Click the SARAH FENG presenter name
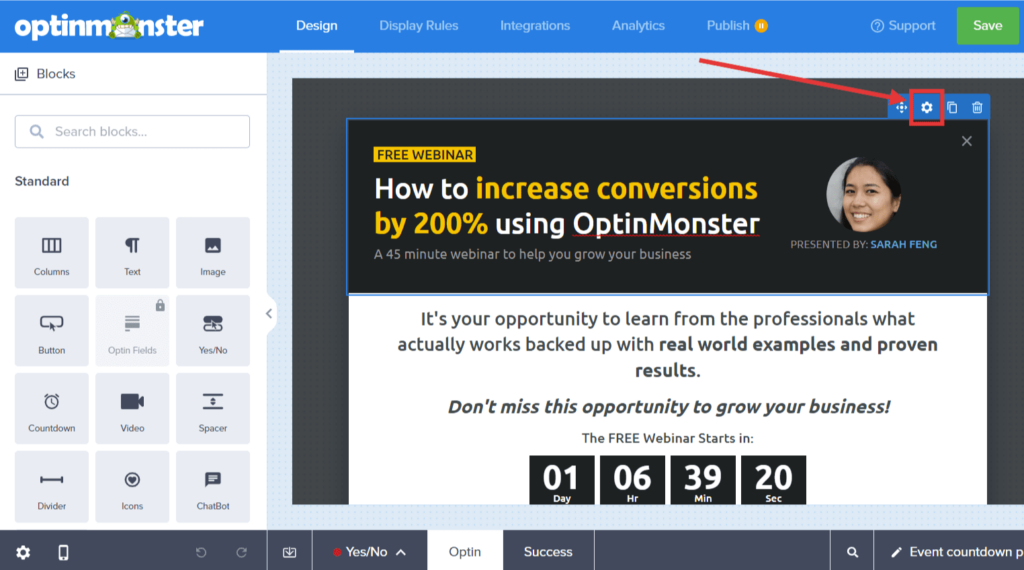The image size is (1024, 570). 904,244
